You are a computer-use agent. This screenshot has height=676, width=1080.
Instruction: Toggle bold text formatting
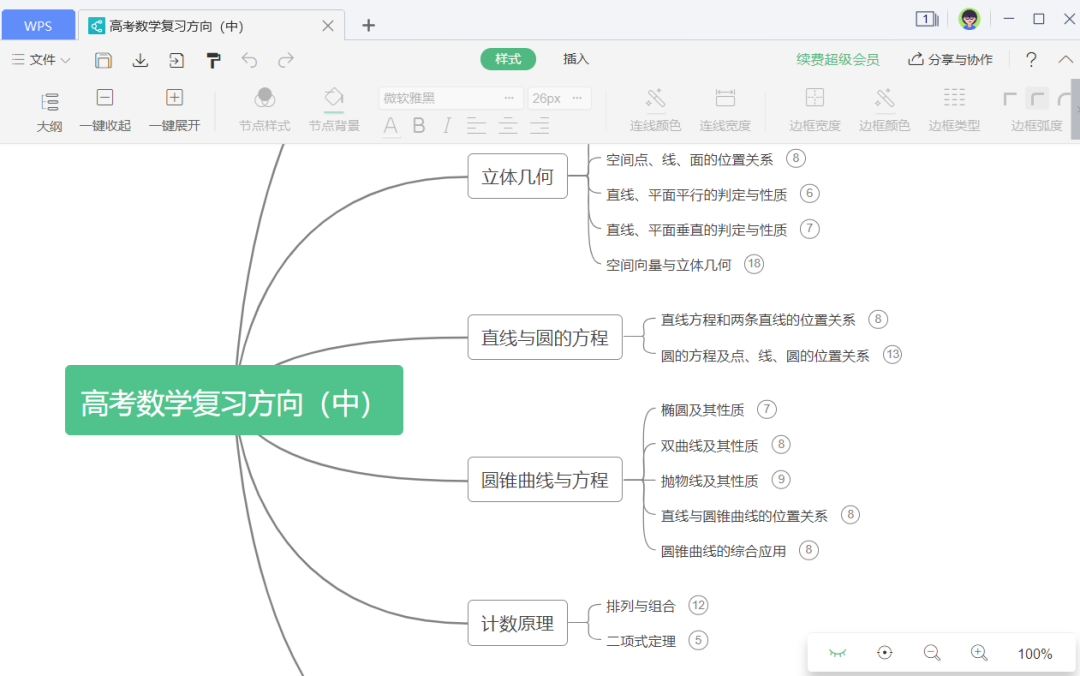[419, 126]
